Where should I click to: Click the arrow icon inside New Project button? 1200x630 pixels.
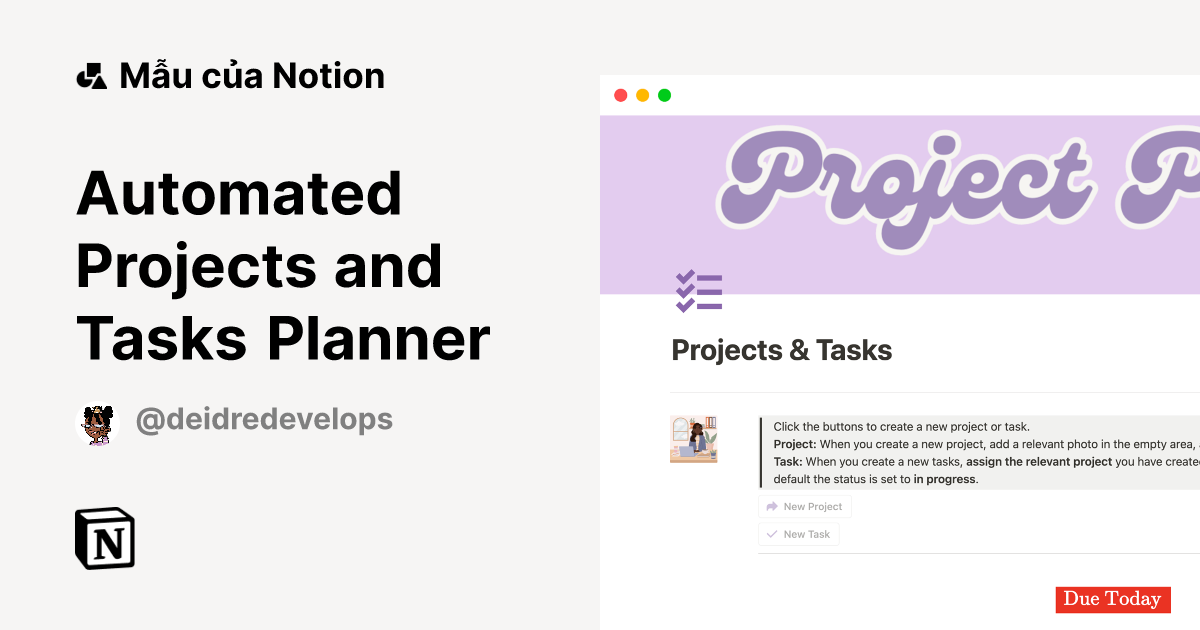tap(771, 506)
